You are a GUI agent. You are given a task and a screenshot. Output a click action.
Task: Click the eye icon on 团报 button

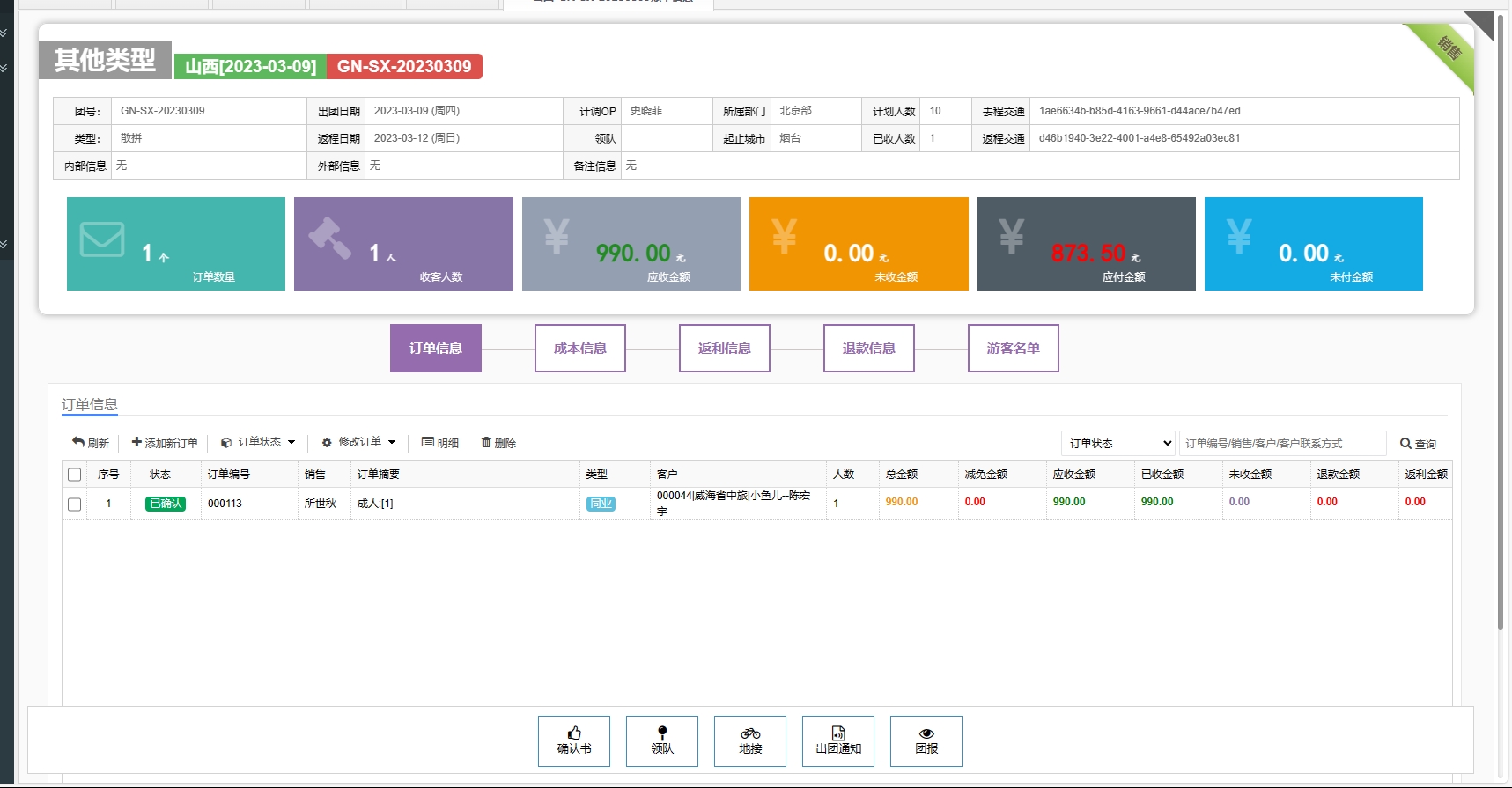click(x=926, y=733)
